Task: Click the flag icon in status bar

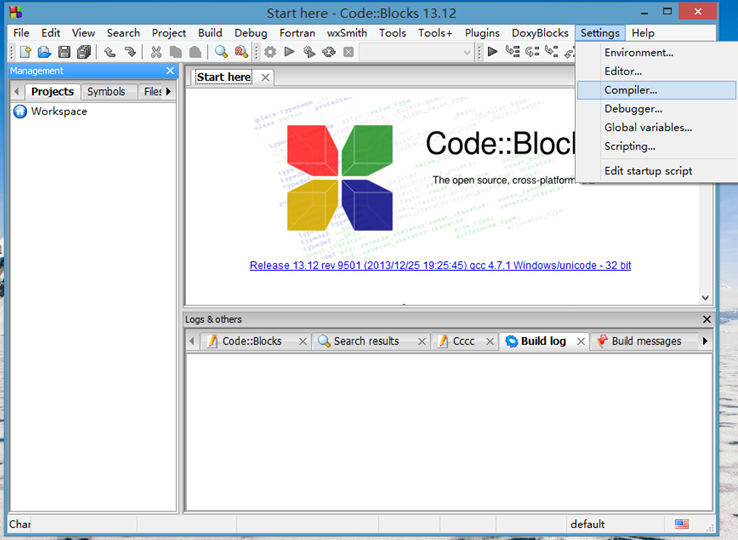Action: (682, 524)
